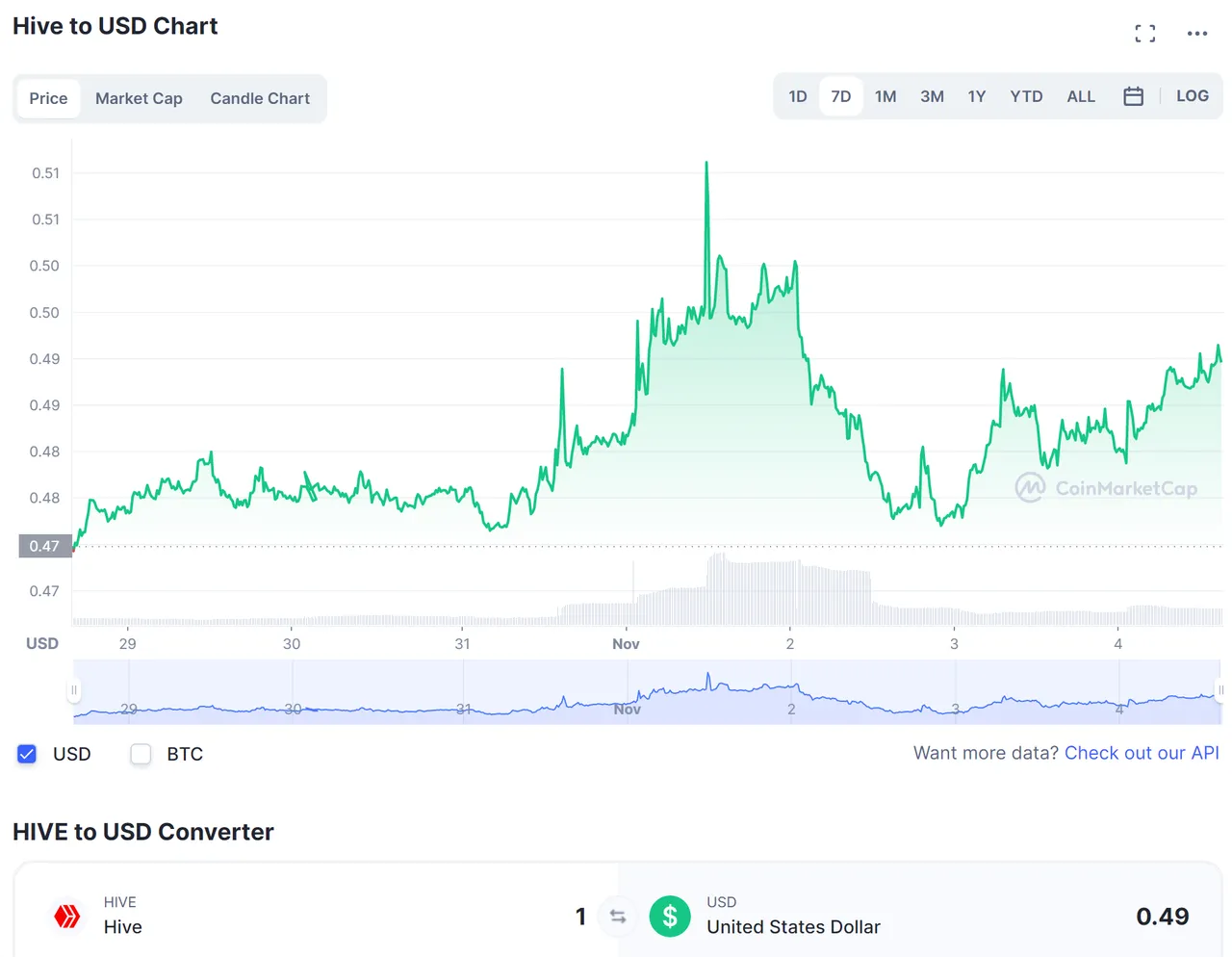This screenshot has width=1232, height=957.
Task: Click the mini overview chart navigator
Action: 647,691
